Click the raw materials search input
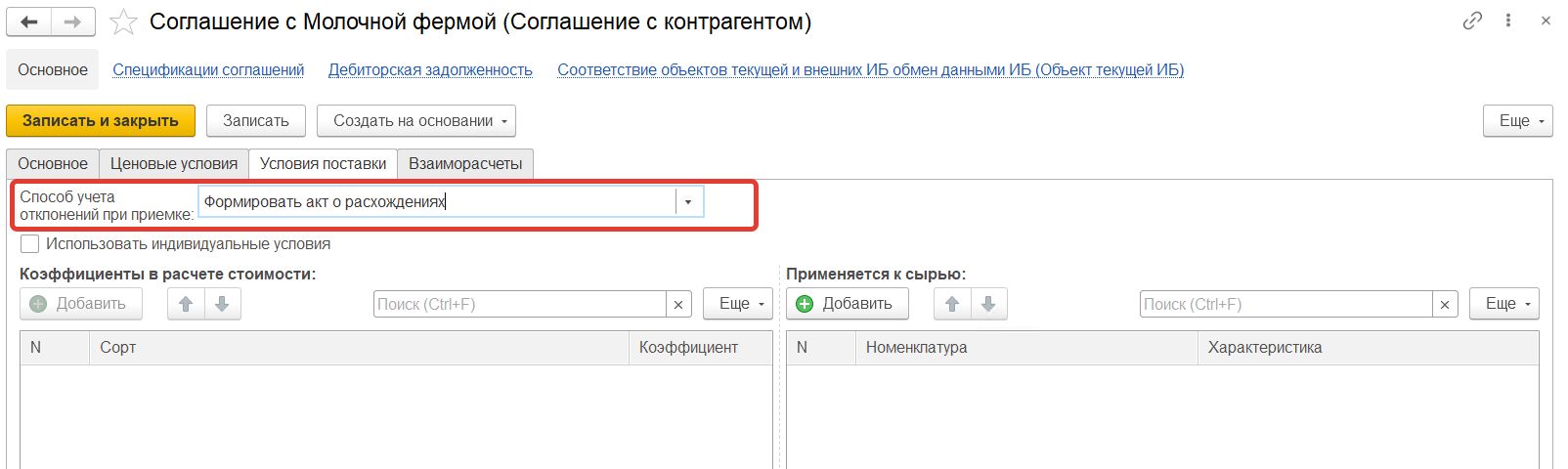The width and height of the screenshot is (1568, 469). tap(1285, 305)
